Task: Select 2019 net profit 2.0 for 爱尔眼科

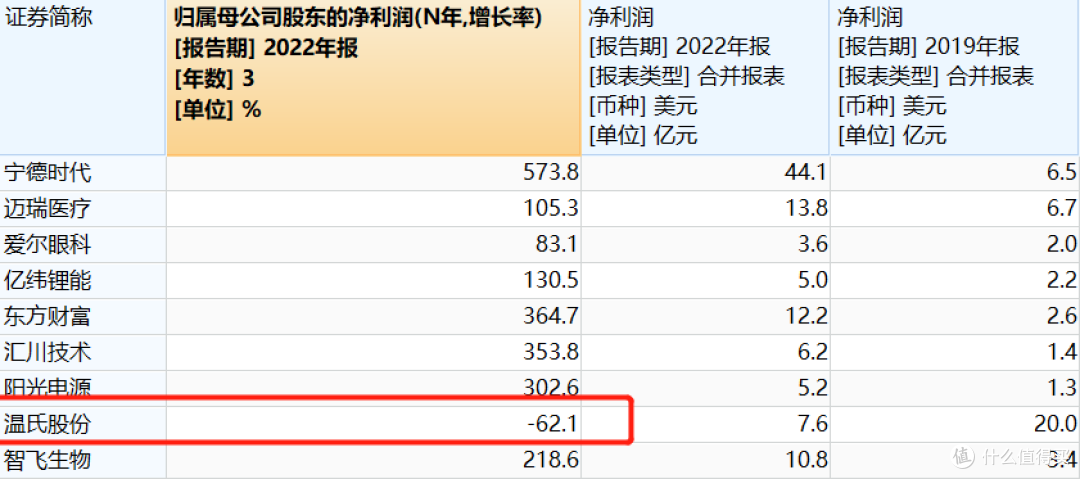Action: (x=955, y=245)
